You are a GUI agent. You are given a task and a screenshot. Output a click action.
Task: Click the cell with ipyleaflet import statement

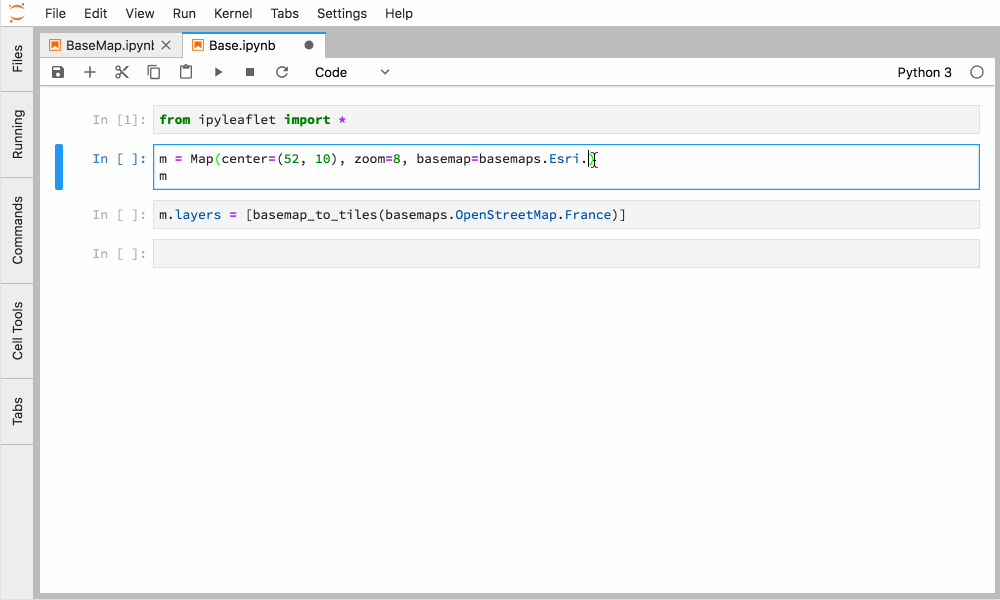566,120
